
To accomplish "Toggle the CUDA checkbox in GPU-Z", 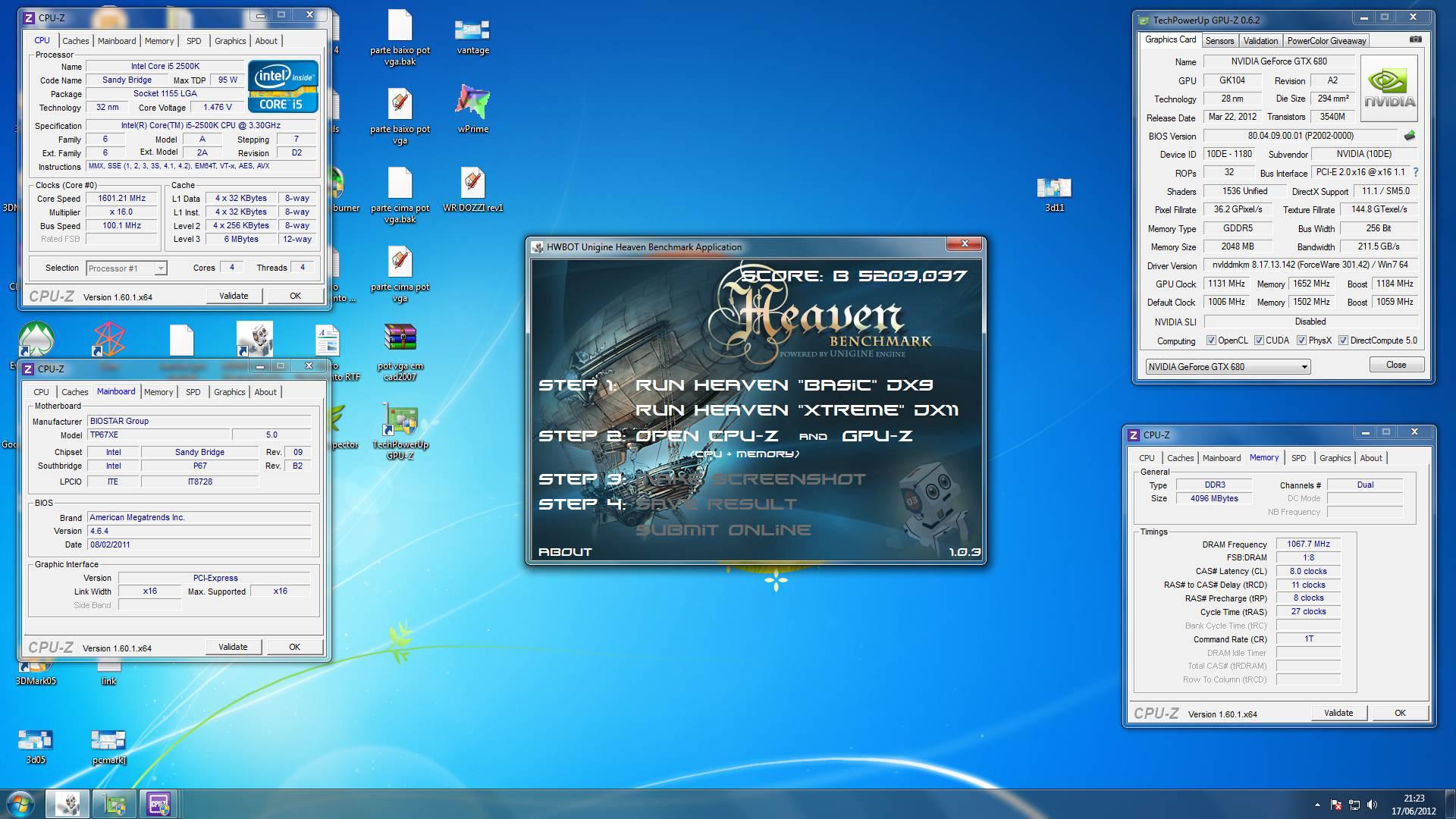I will pos(1260,340).
